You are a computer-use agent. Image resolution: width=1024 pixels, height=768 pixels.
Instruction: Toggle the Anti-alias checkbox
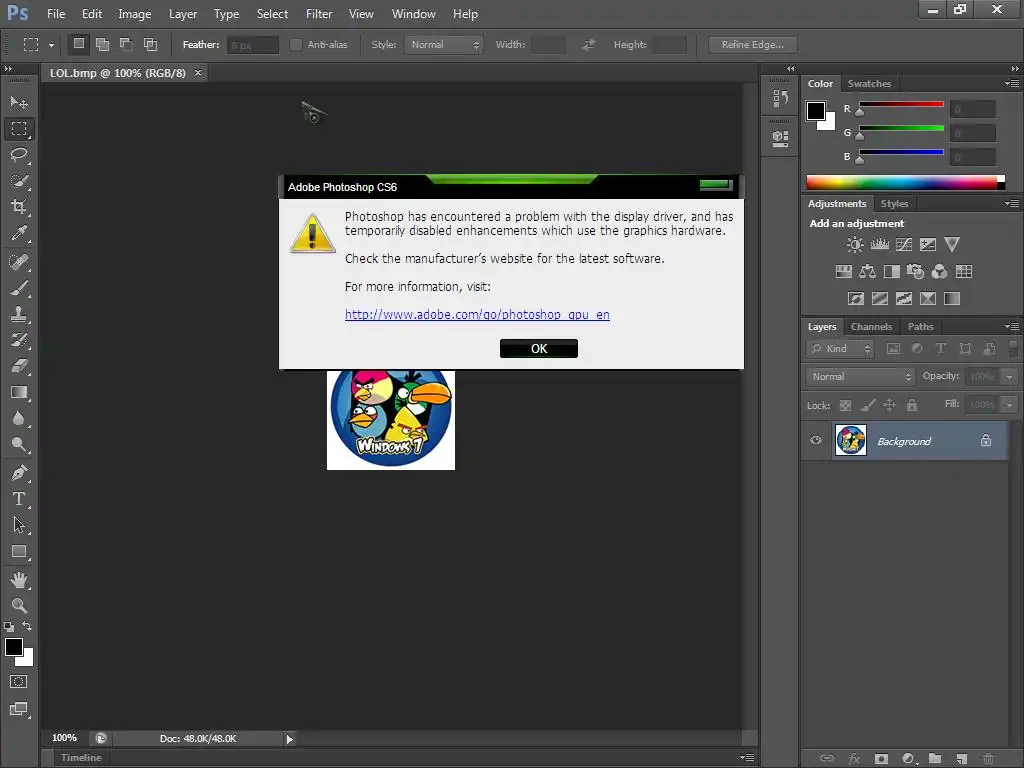(296, 44)
